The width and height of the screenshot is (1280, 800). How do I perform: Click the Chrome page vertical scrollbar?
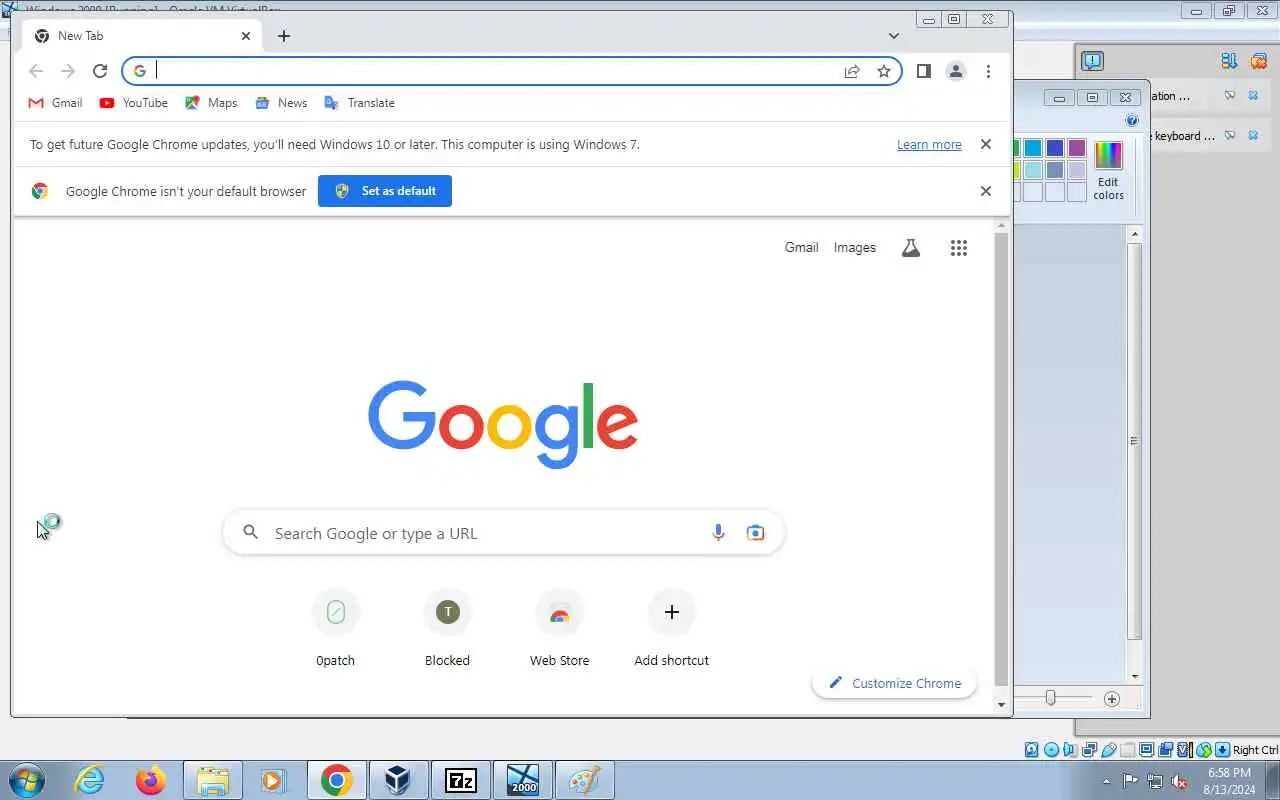coord(1002,460)
